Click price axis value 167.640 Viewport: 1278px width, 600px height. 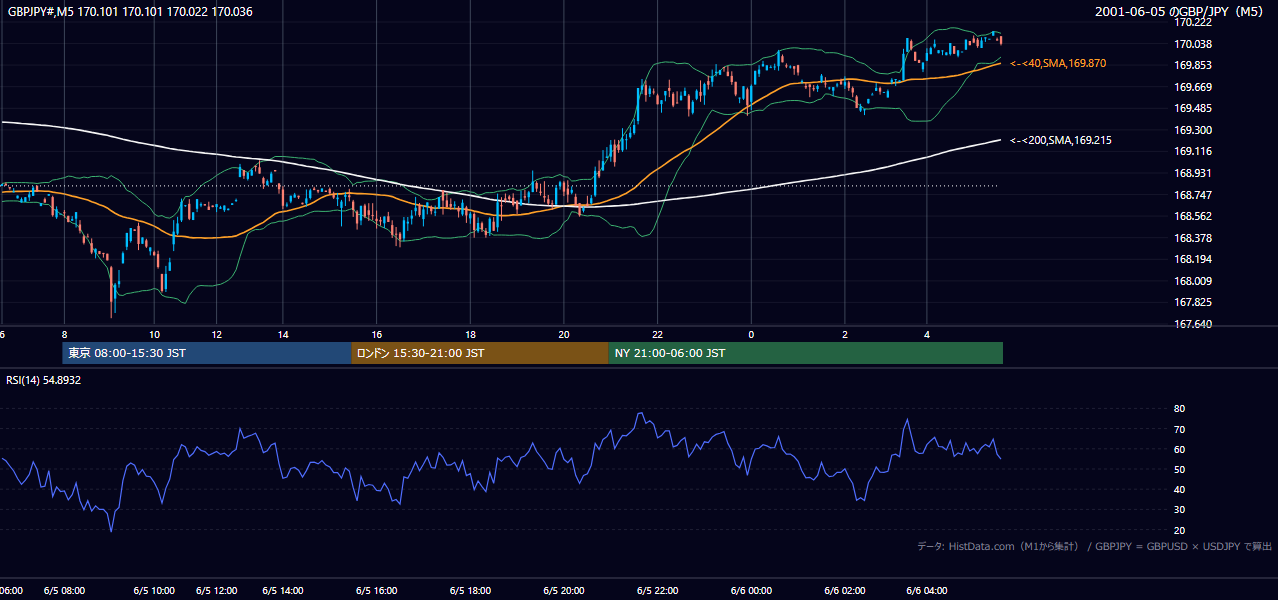point(1193,324)
